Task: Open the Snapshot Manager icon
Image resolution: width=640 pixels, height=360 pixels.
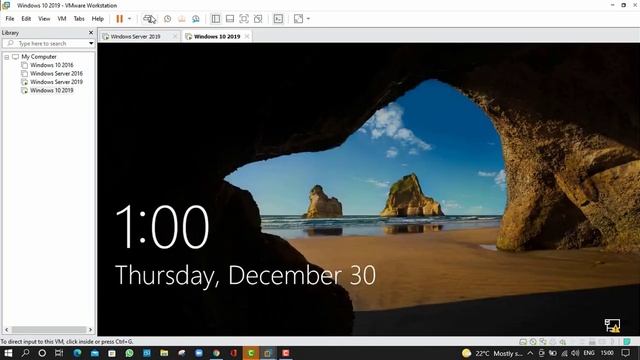Action: [196, 19]
